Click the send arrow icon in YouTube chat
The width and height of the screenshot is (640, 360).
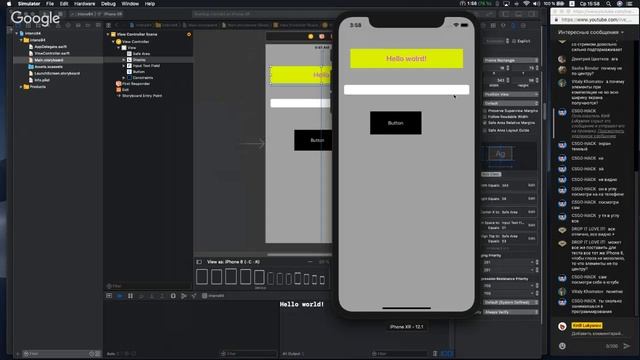627,346
